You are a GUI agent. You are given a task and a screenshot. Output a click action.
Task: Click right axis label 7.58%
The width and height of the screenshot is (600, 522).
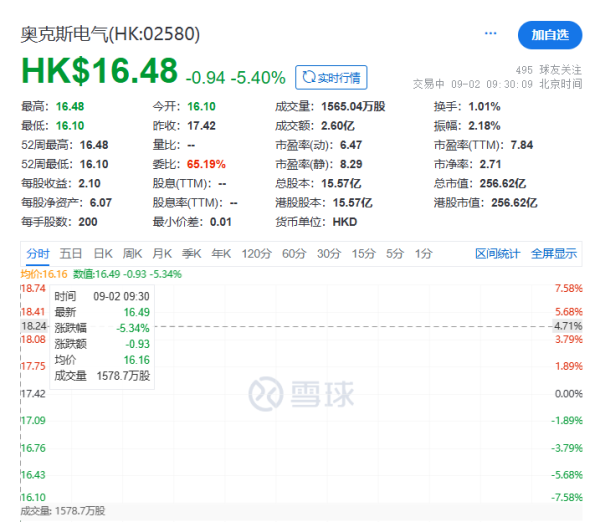coord(569,288)
